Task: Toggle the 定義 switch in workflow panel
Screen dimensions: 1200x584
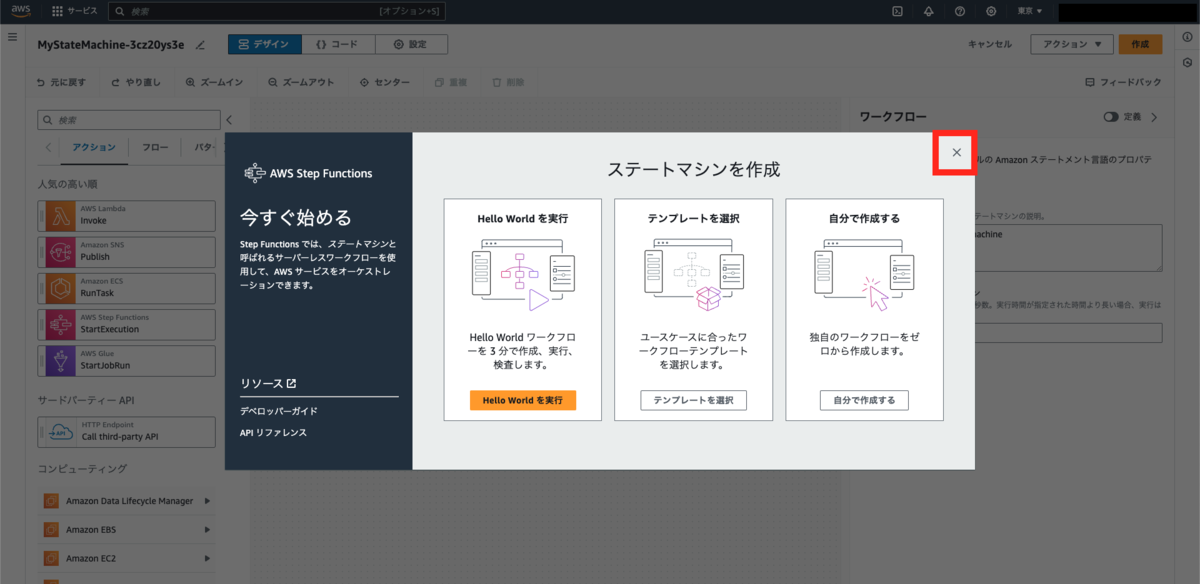Action: point(1111,117)
